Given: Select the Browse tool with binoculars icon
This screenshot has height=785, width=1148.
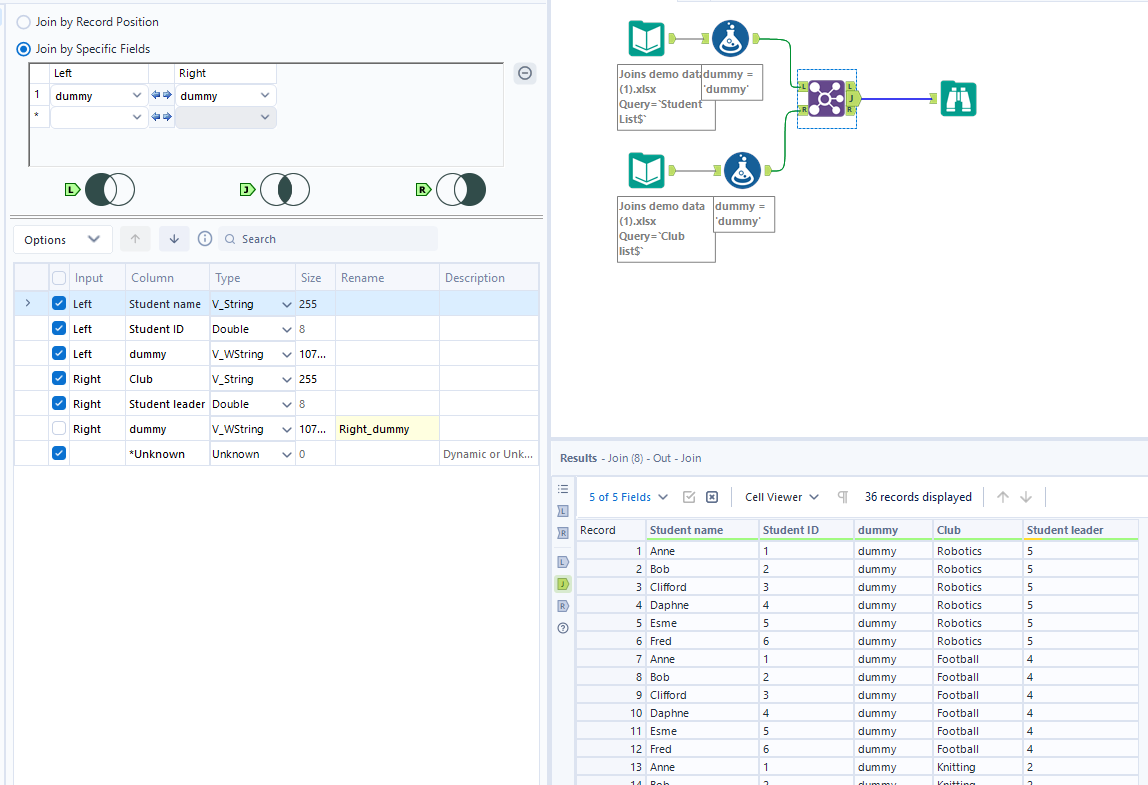Looking at the screenshot, I should click(x=958, y=98).
